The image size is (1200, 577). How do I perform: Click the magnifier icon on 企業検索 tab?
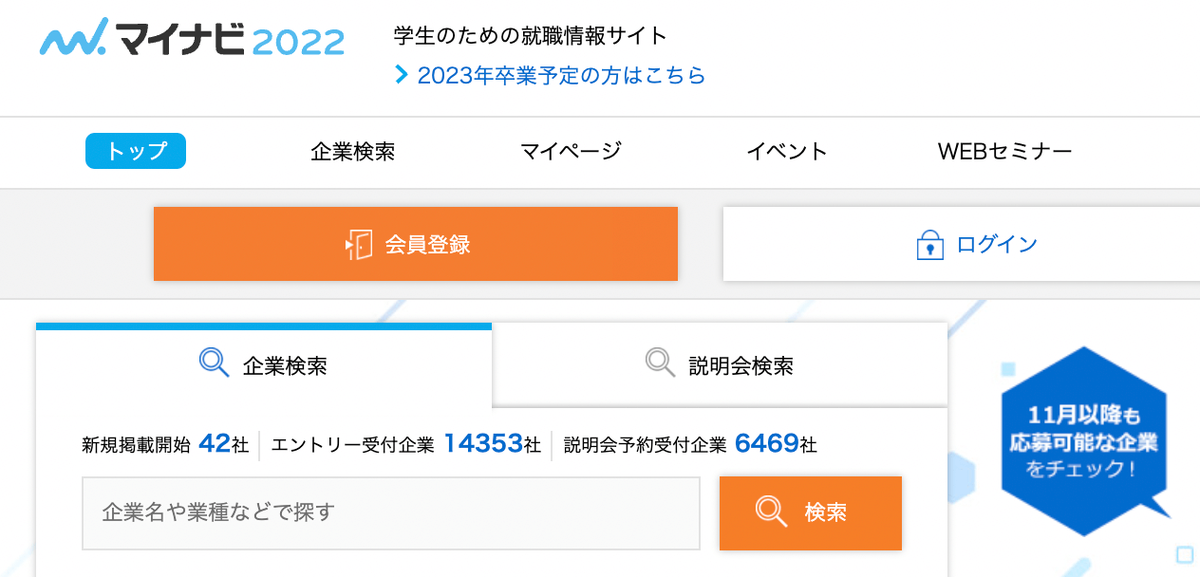pos(211,364)
